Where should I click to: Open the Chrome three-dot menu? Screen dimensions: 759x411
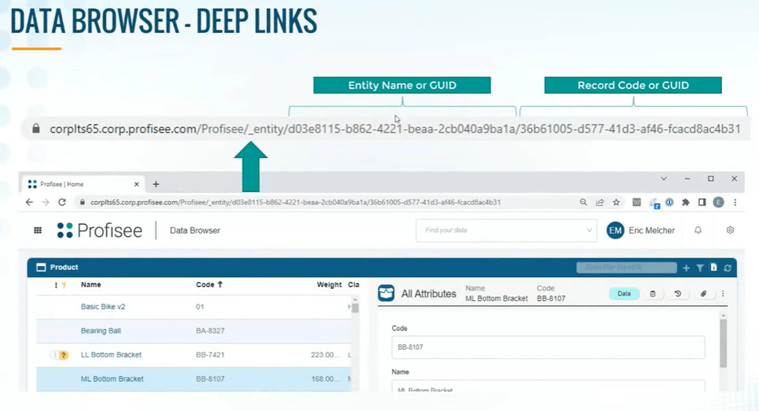pos(735,202)
